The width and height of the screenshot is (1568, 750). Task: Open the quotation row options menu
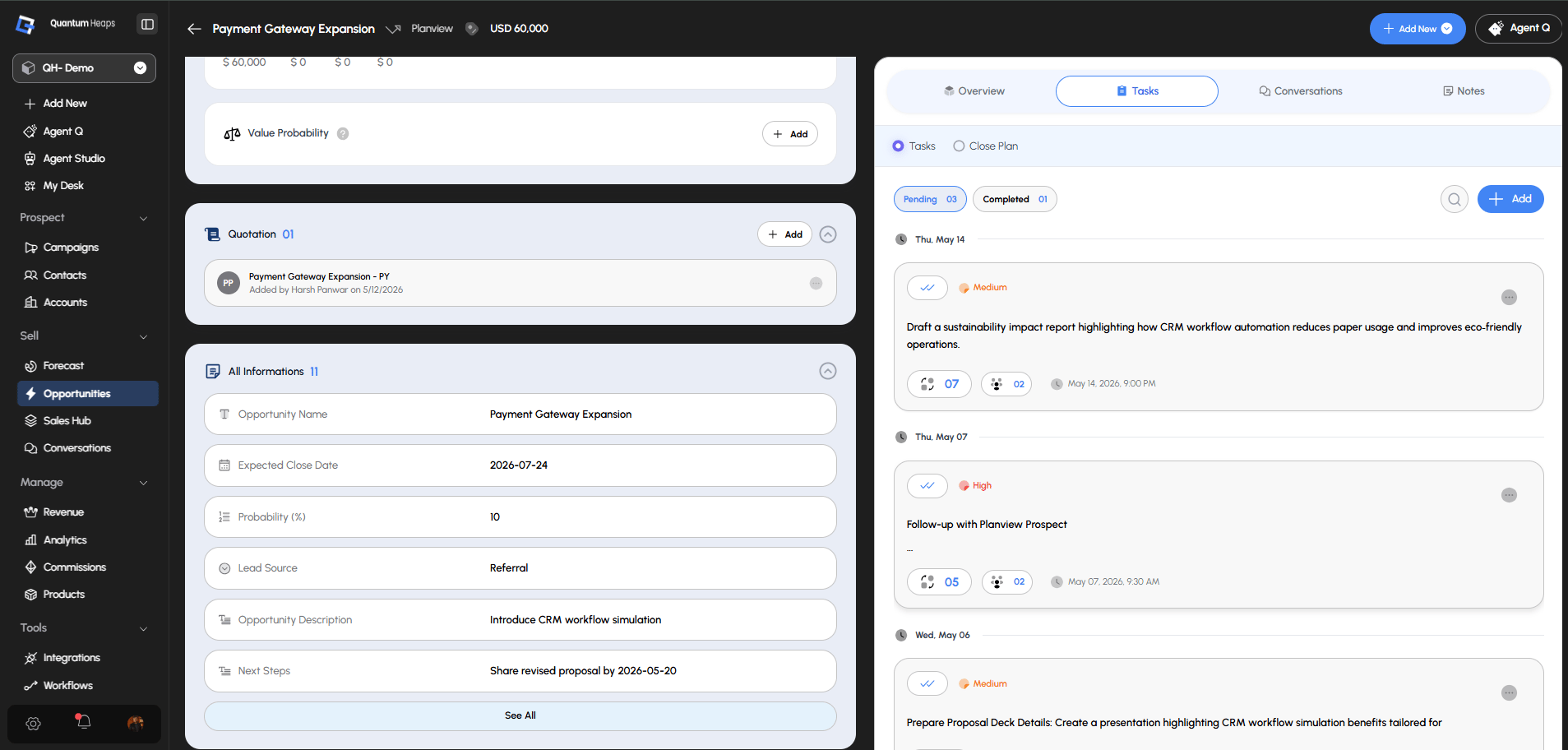pyautogui.click(x=816, y=283)
